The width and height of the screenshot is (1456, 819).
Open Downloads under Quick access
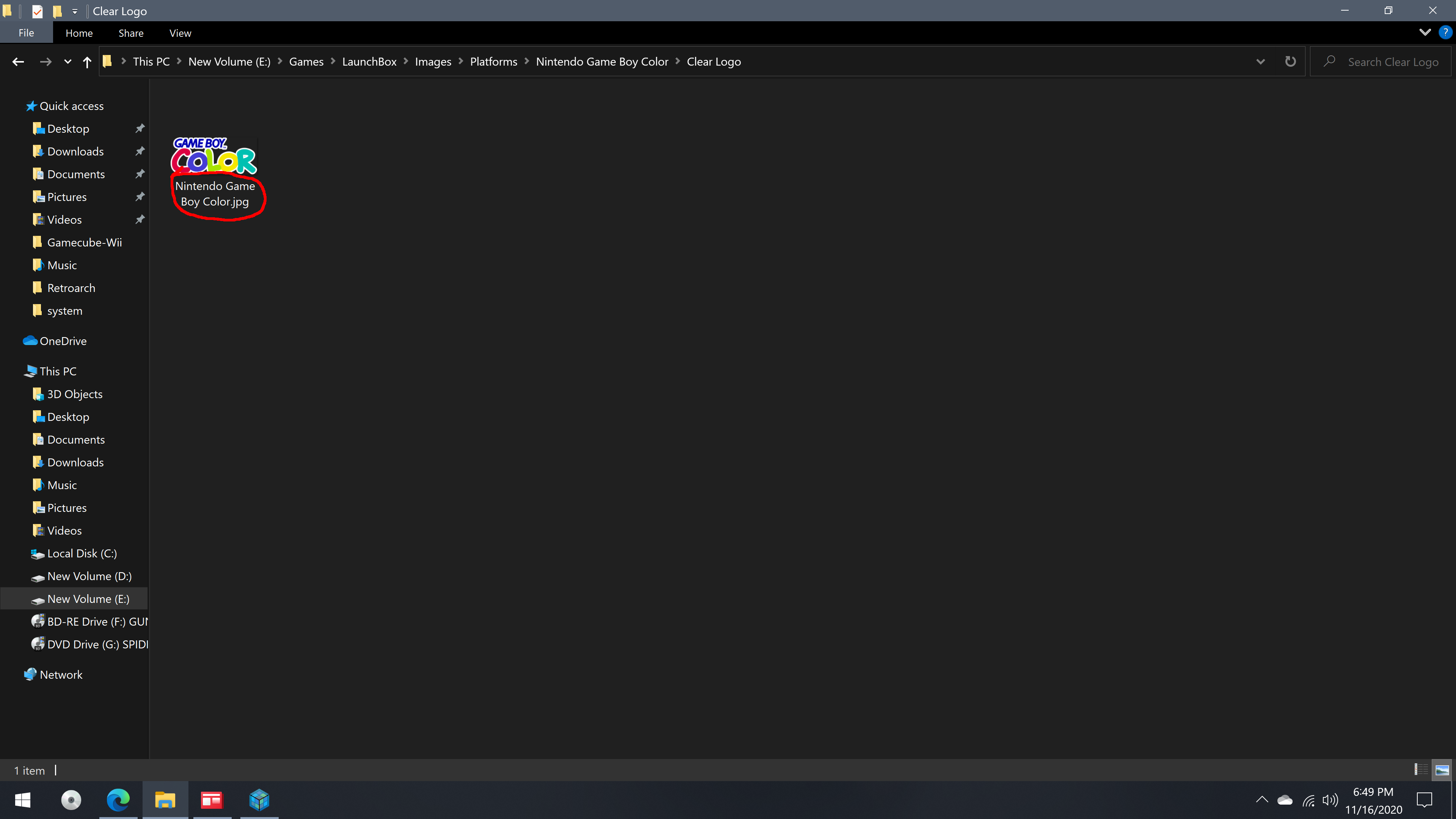pos(75,151)
